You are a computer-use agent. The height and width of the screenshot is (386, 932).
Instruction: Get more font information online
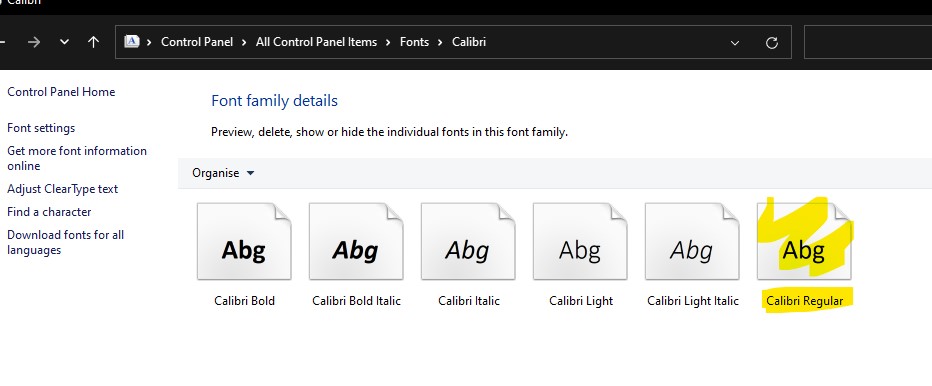coord(77,158)
